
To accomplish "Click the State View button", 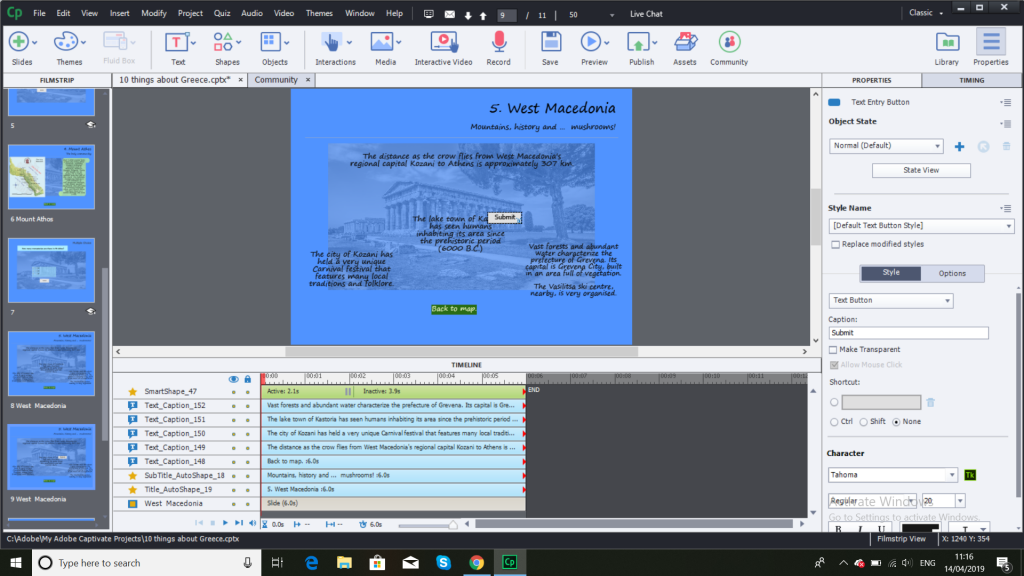I will pyautogui.click(x=921, y=171).
